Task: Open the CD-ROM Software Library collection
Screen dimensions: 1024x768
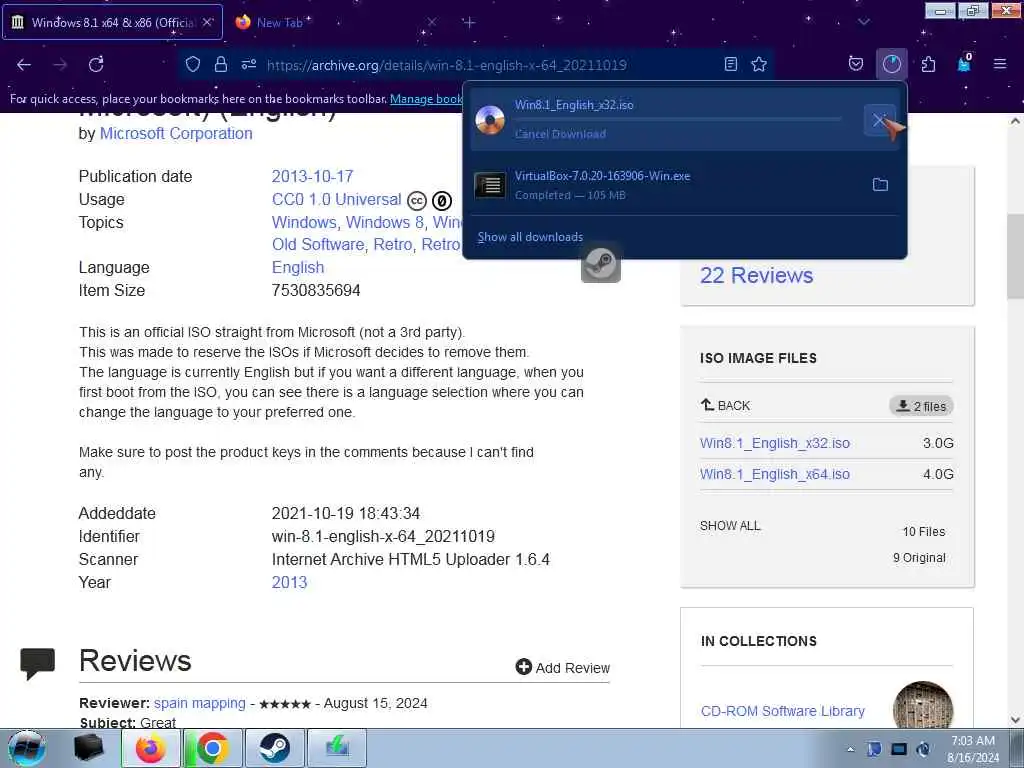Action: pos(782,711)
